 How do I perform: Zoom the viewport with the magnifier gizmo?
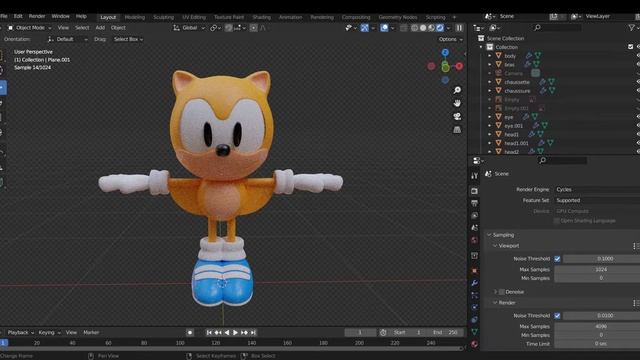coord(457,90)
